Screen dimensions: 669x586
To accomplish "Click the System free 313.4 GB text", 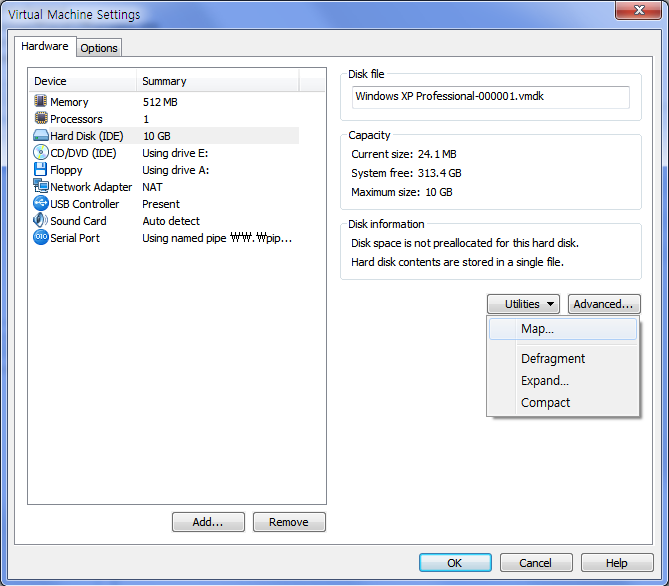I will [407, 173].
